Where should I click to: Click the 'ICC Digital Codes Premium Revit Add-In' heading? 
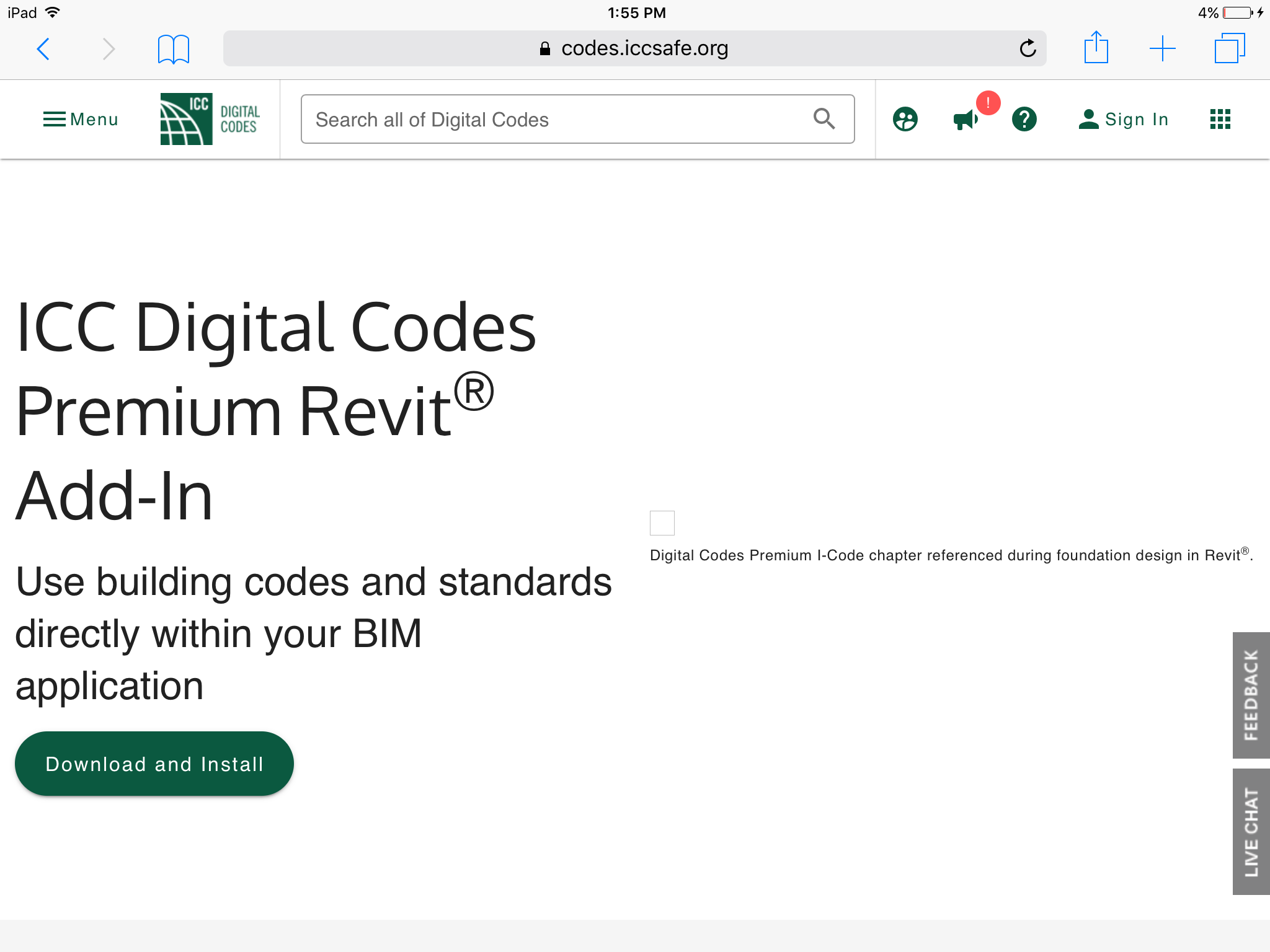(276, 412)
